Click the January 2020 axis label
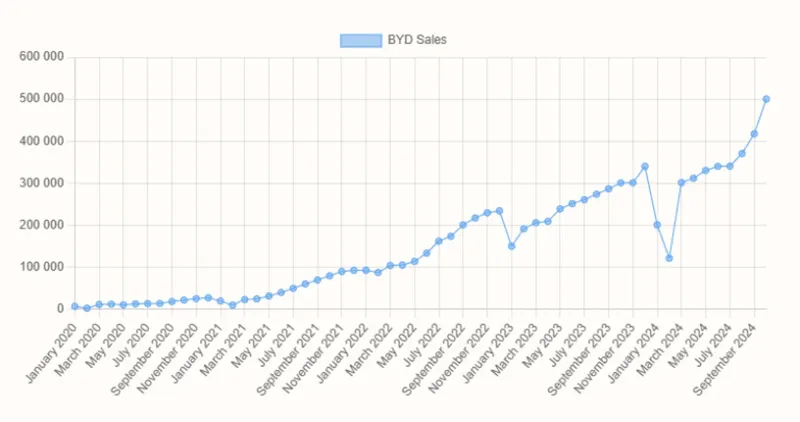 (x=51, y=352)
